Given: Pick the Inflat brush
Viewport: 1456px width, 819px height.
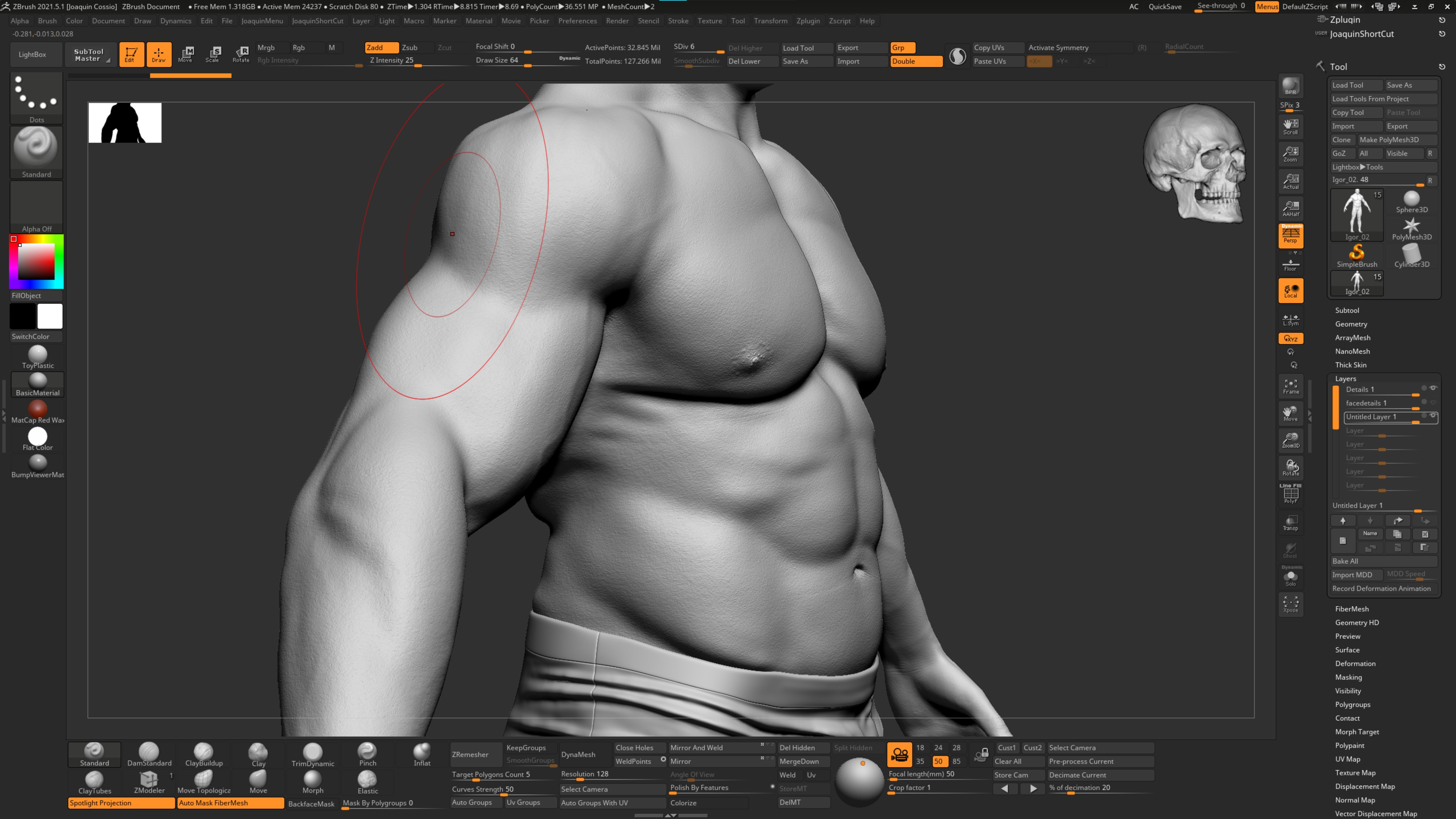Looking at the screenshot, I should point(422,755).
